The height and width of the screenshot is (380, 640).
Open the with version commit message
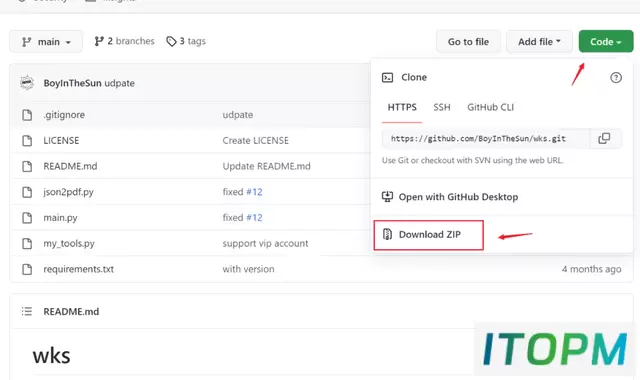point(248,269)
